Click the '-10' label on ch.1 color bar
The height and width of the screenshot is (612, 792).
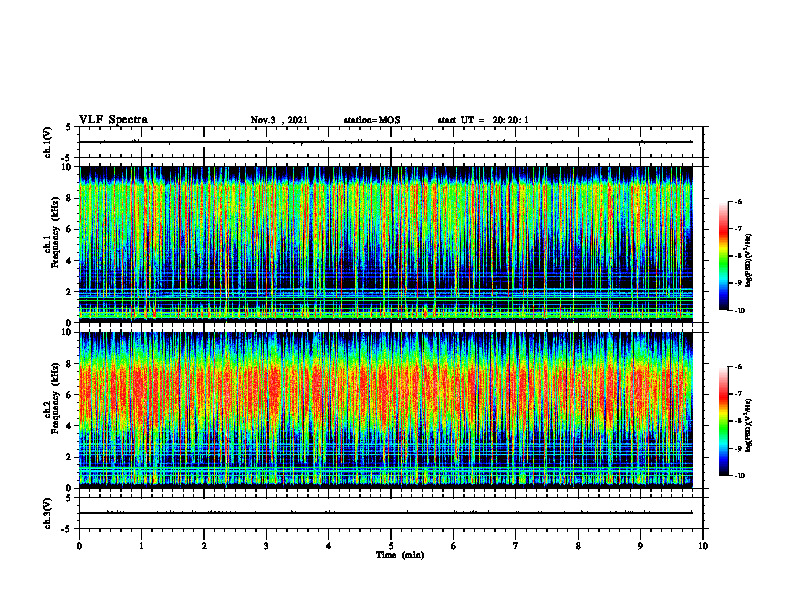pyautogui.click(x=739, y=311)
